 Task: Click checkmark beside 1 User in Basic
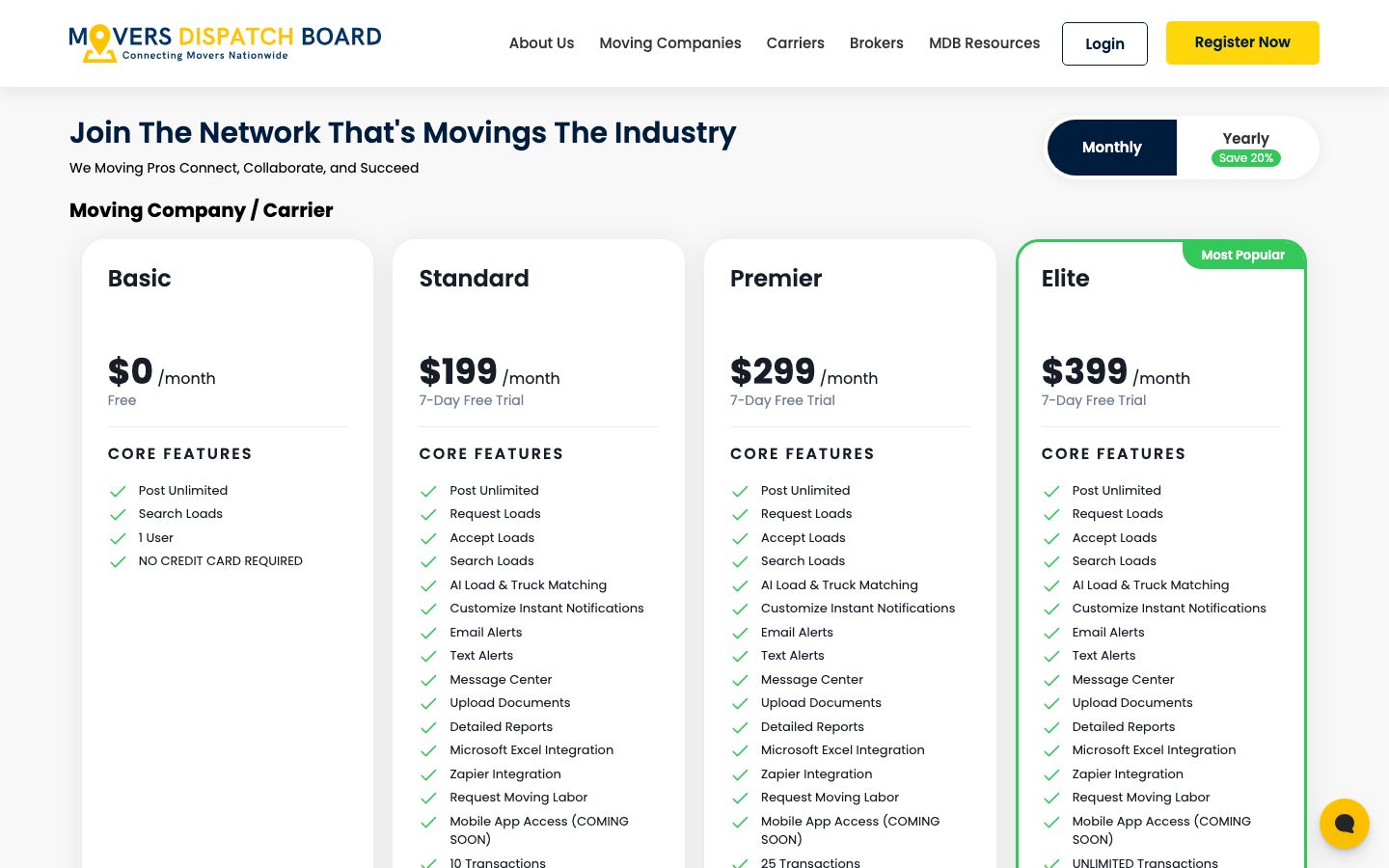tap(118, 538)
